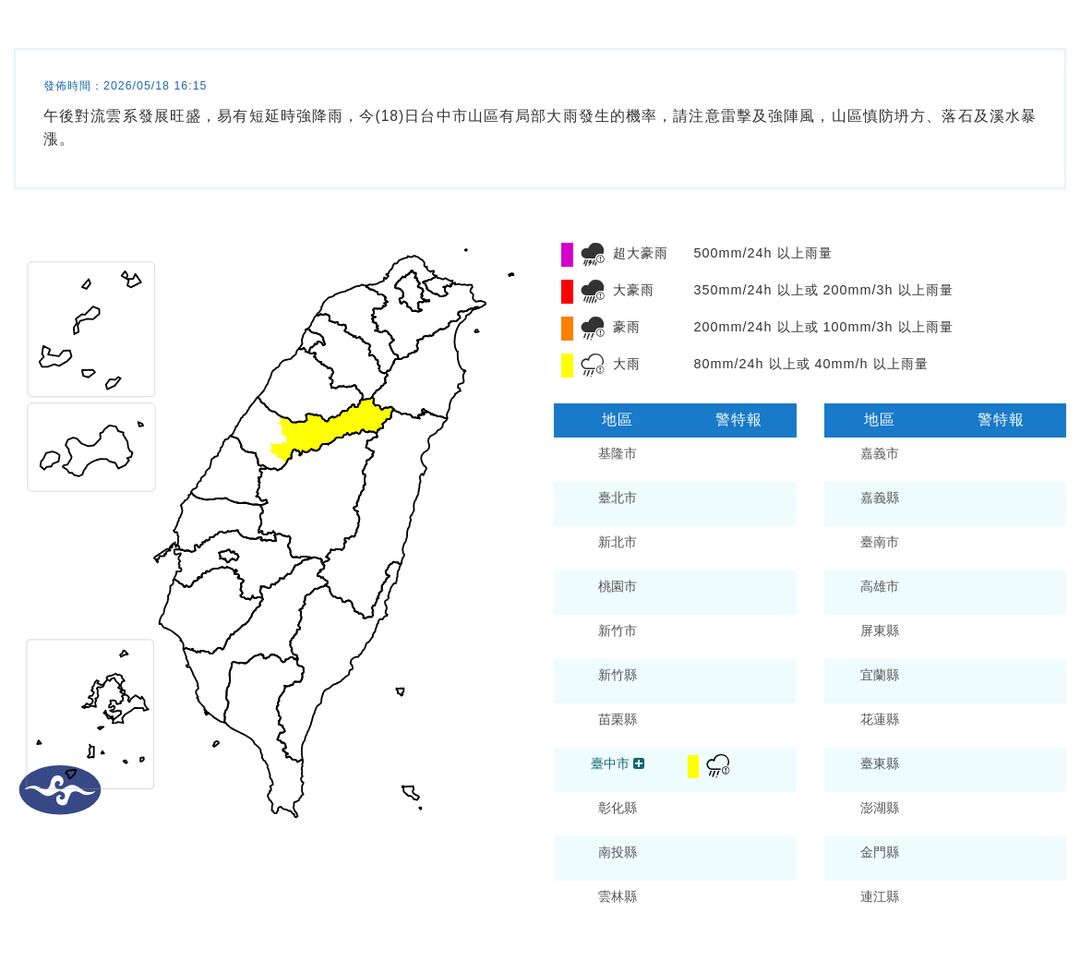Screen dimensions: 1080x960
Task: Click the yellow 大雨 legend swatch
Action: click(x=567, y=365)
